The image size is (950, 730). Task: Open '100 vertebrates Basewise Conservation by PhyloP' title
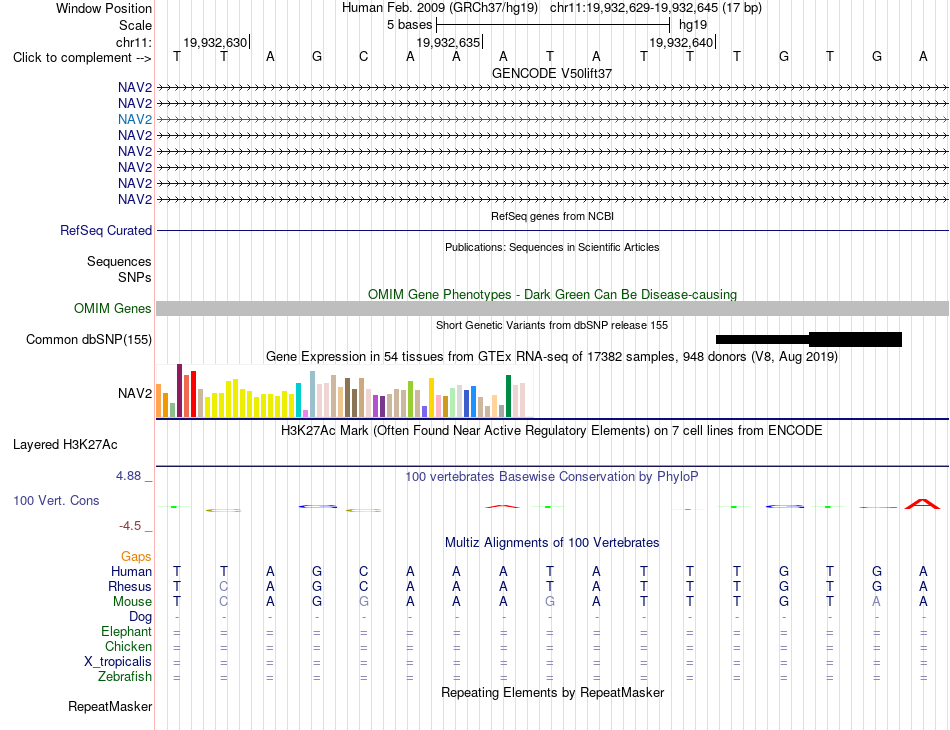552,477
